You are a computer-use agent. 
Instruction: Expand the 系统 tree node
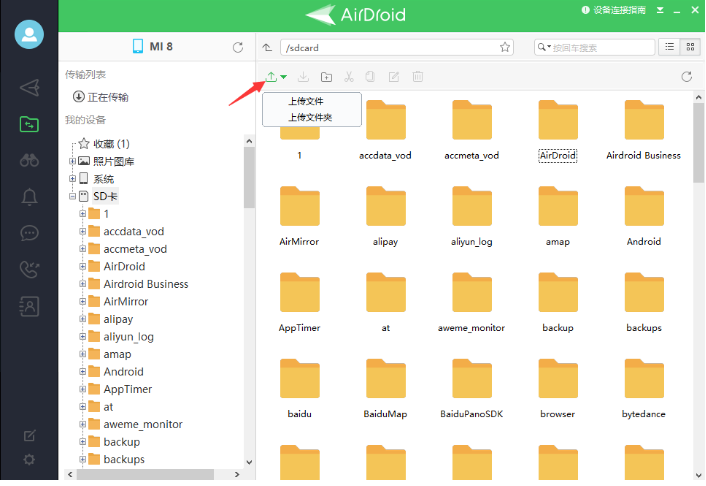[72, 179]
